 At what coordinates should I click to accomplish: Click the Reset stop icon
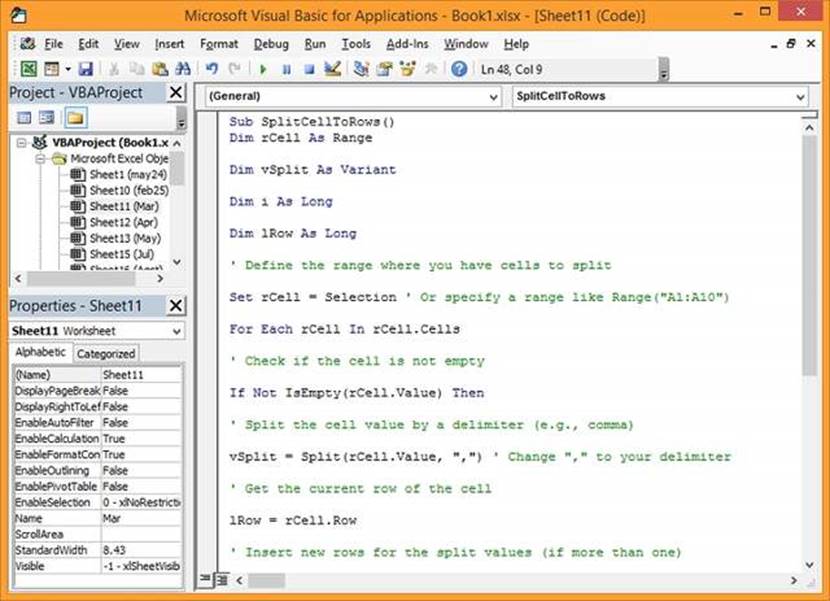pos(310,69)
